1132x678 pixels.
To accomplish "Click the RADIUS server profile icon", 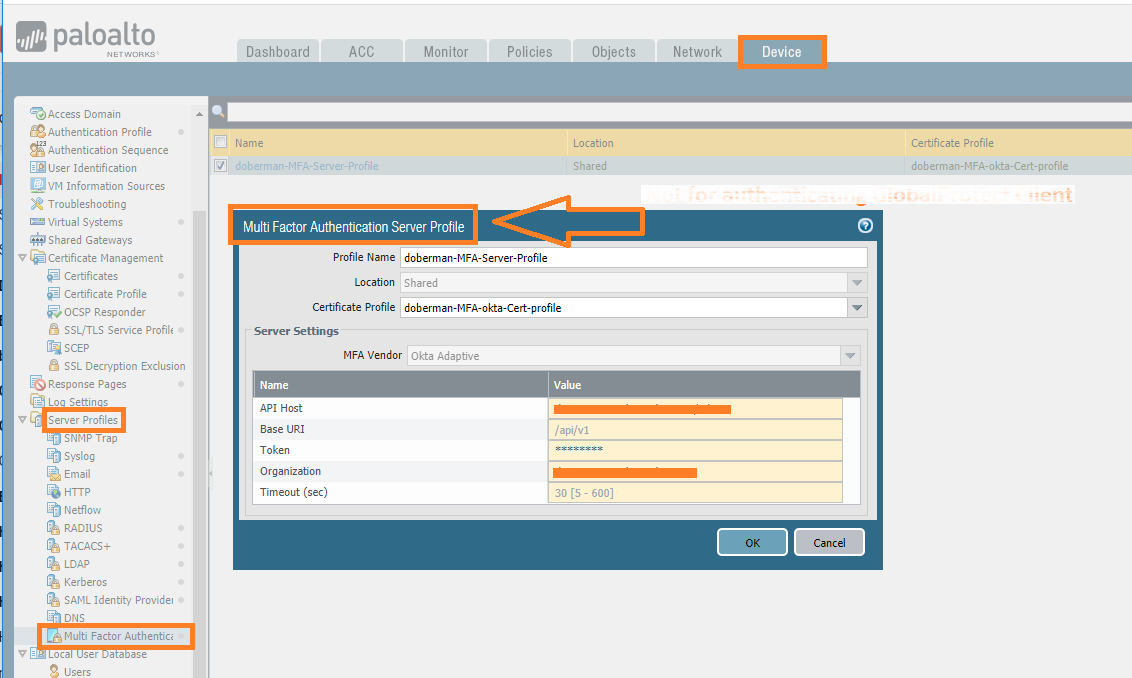I will (53, 528).
